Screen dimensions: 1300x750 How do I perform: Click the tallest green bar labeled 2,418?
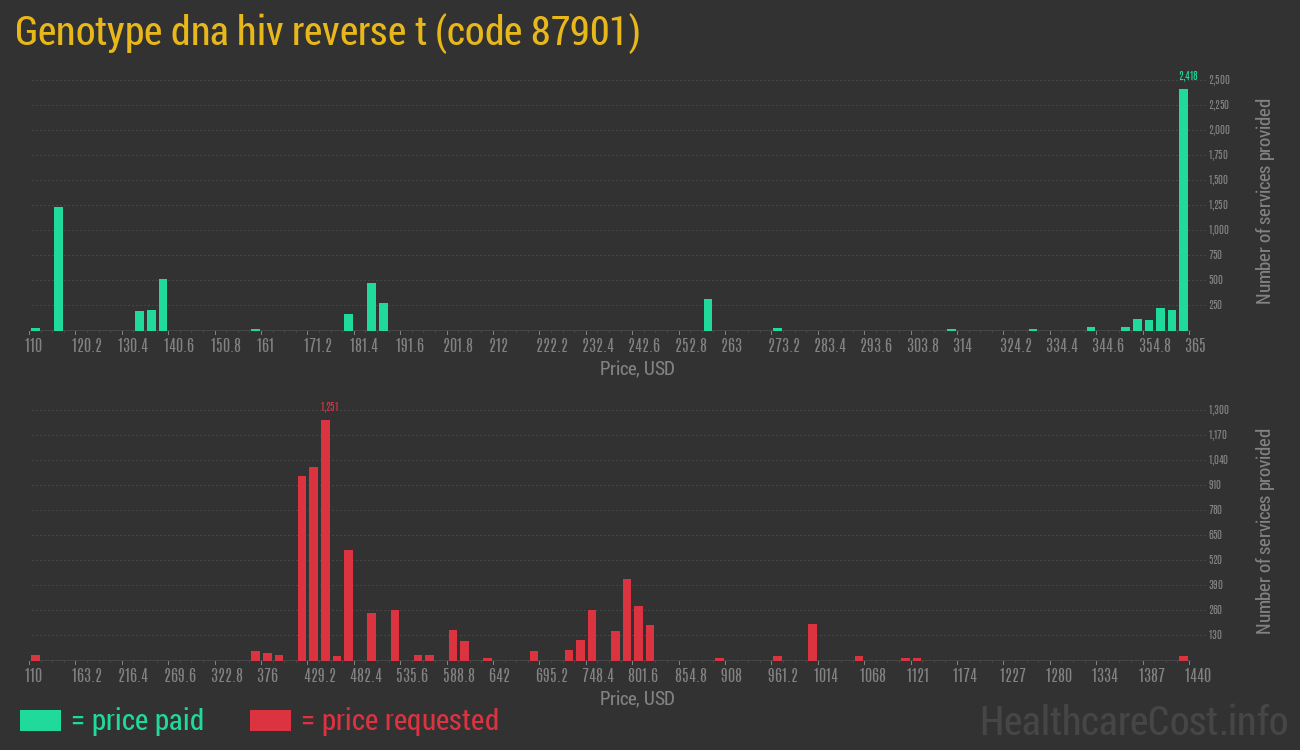coord(1185,210)
